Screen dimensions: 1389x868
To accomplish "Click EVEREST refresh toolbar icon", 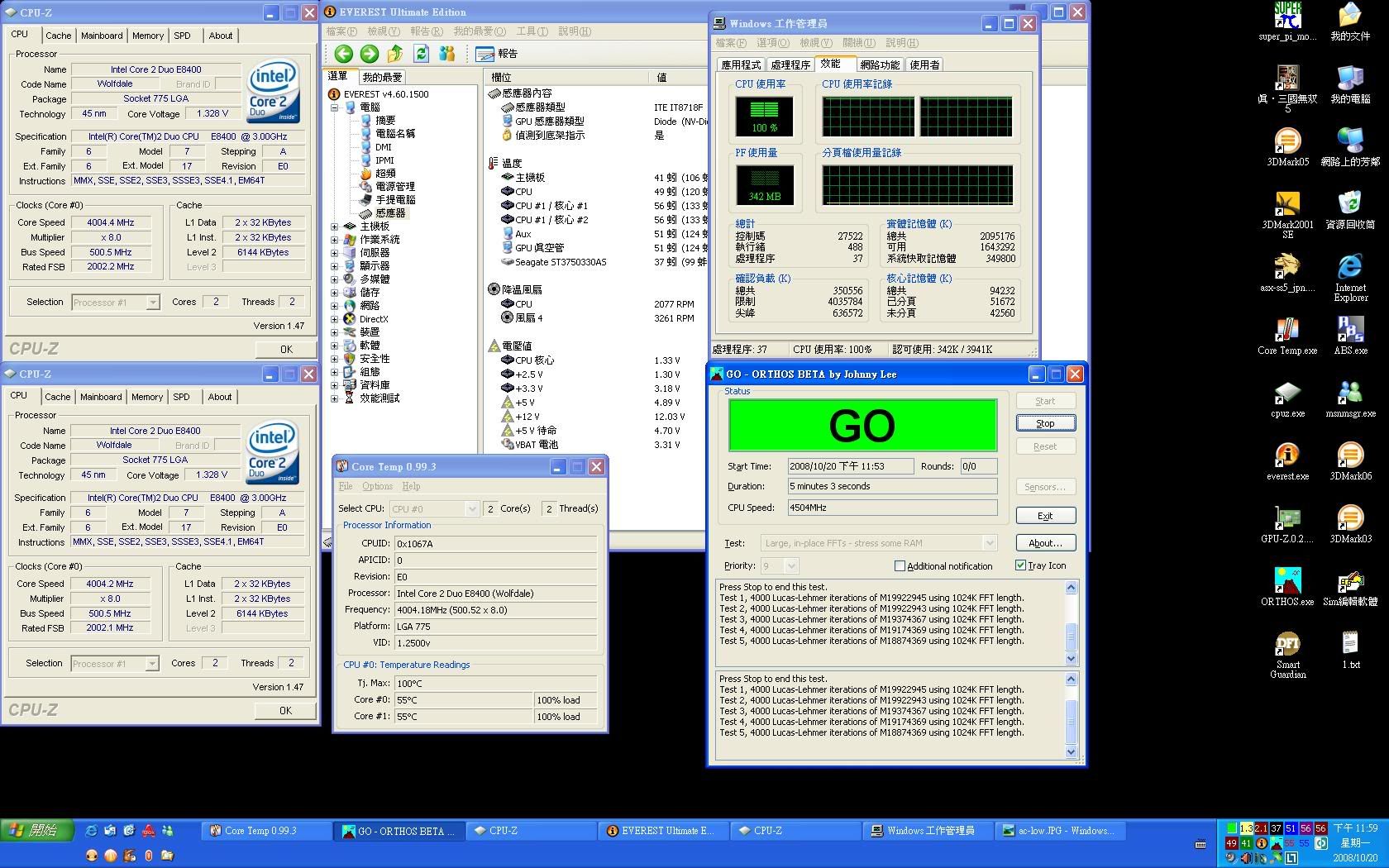I will pos(422,54).
